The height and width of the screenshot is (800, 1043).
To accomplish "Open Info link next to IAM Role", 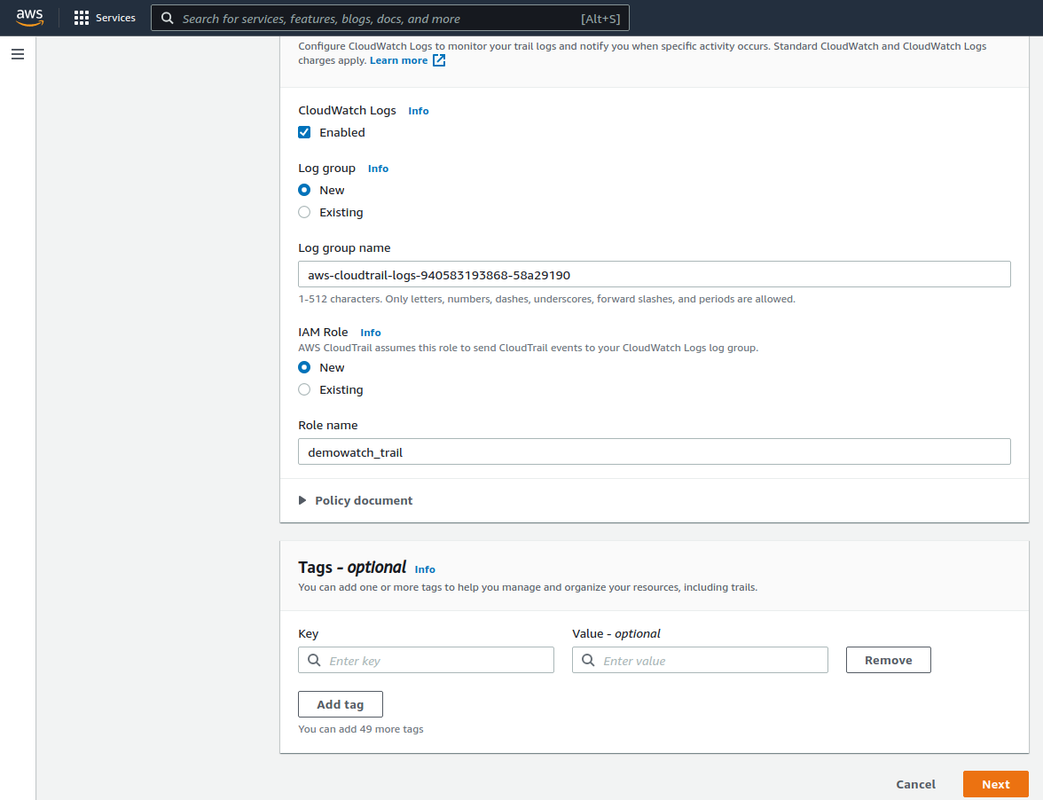I will [x=371, y=333].
